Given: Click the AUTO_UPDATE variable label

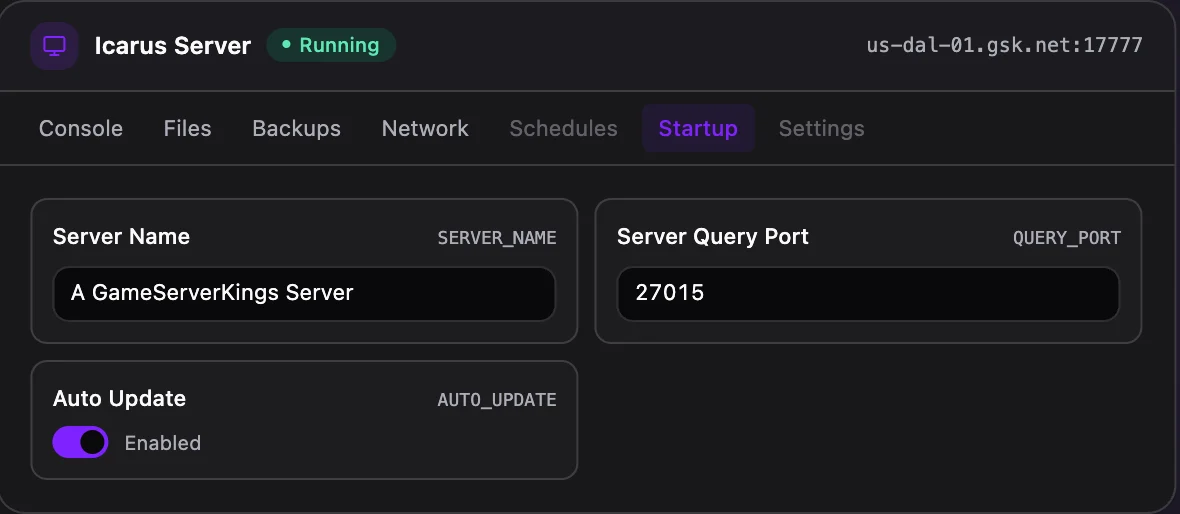Looking at the screenshot, I should 497,400.
